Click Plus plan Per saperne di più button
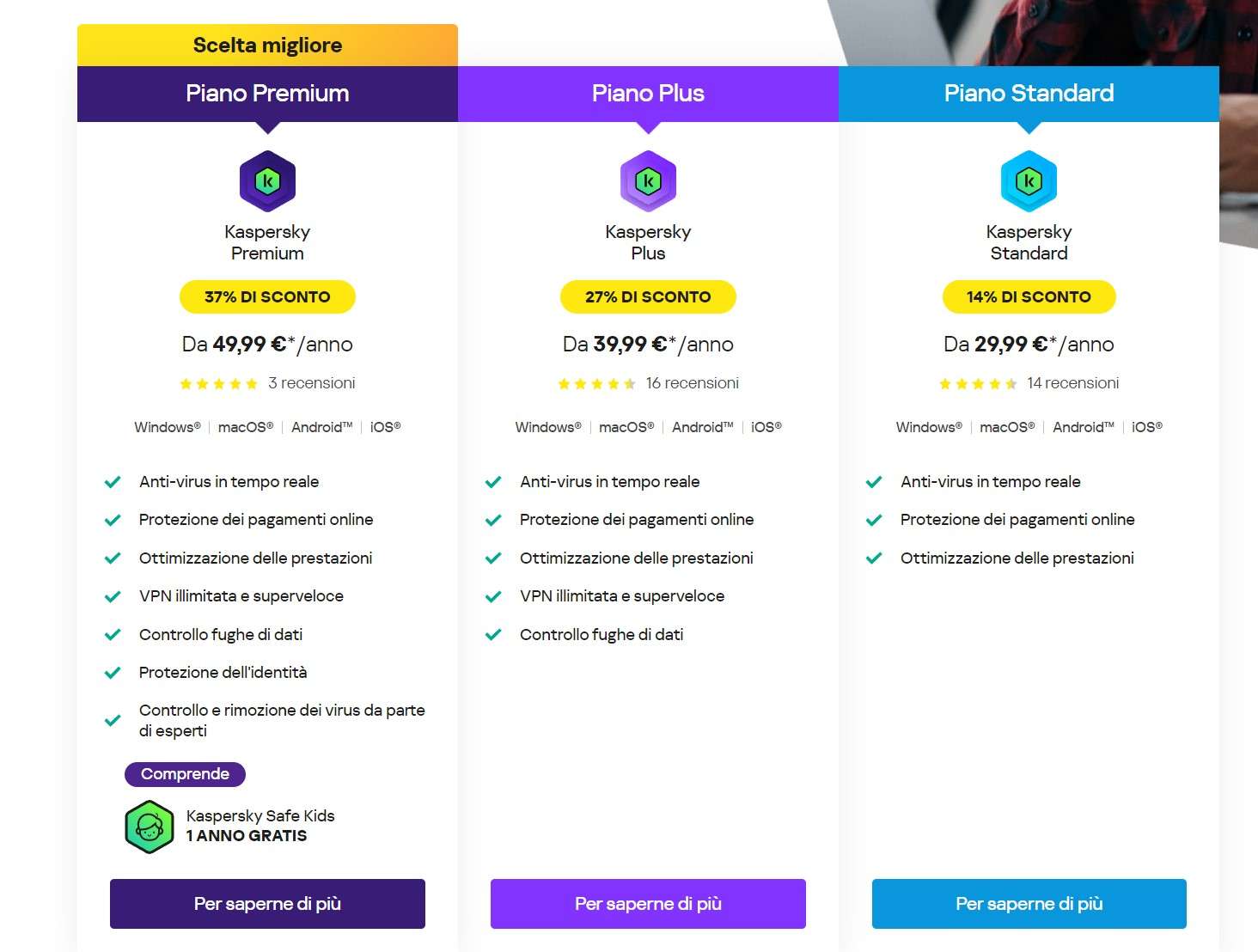 (x=648, y=904)
